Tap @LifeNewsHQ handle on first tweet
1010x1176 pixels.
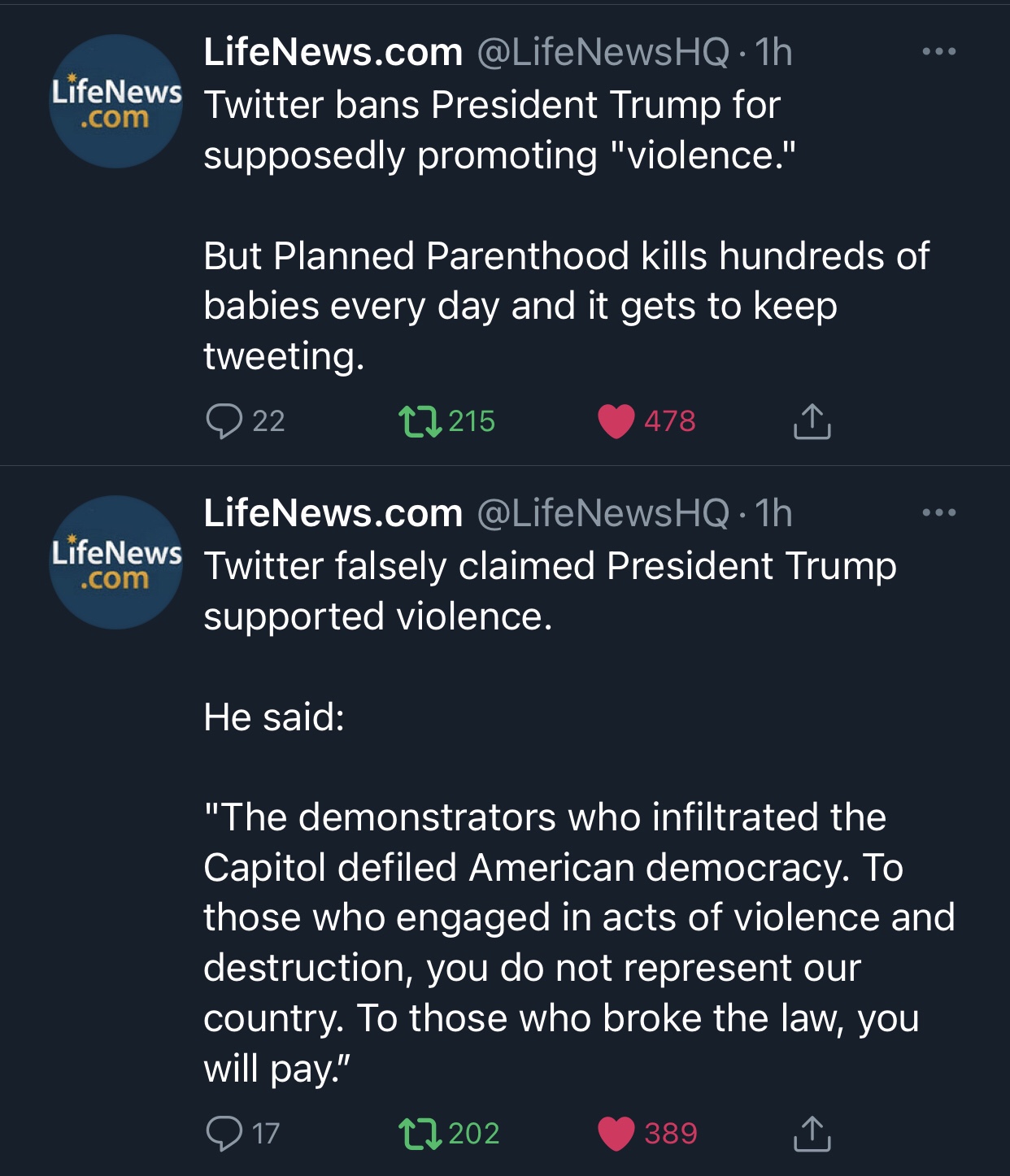(x=603, y=52)
